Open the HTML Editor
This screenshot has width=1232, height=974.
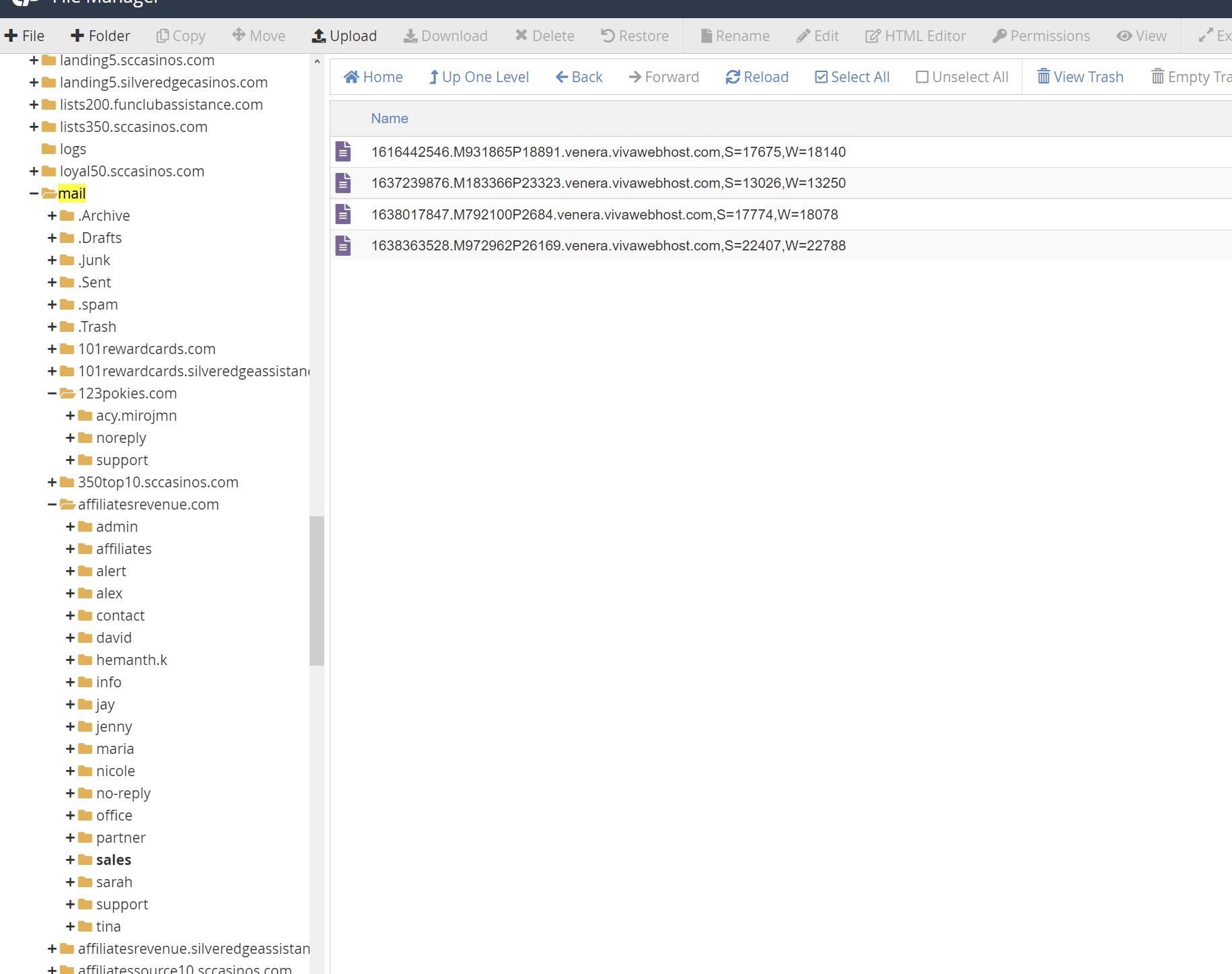916,36
